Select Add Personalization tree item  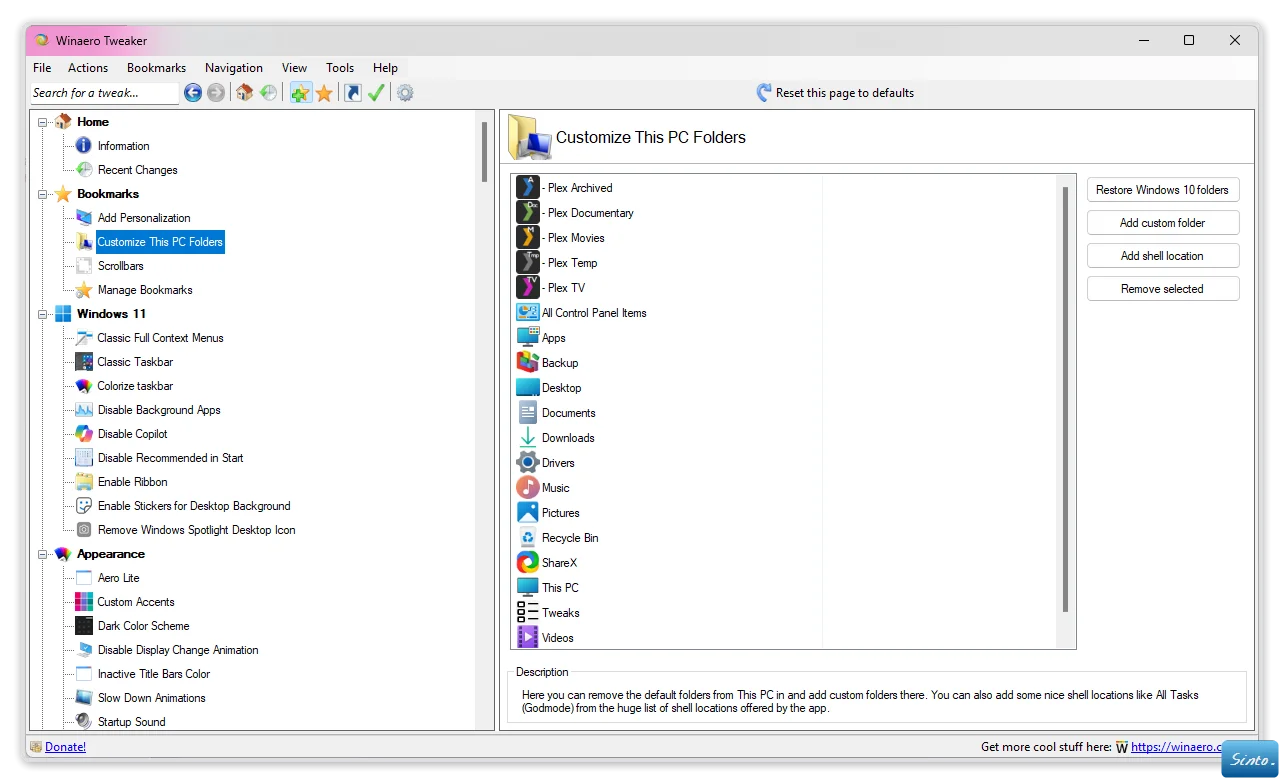tap(144, 218)
